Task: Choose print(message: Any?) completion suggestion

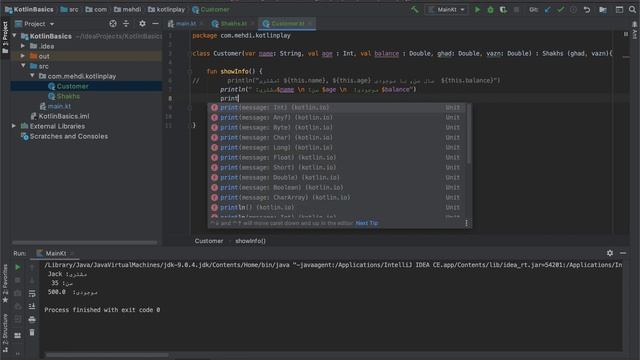Action: 338,118
